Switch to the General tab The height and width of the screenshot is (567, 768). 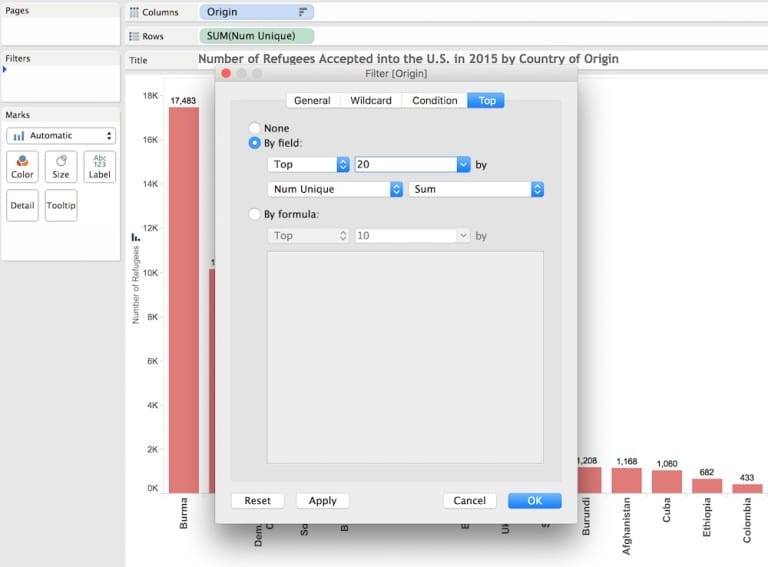[x=312, y=100]
